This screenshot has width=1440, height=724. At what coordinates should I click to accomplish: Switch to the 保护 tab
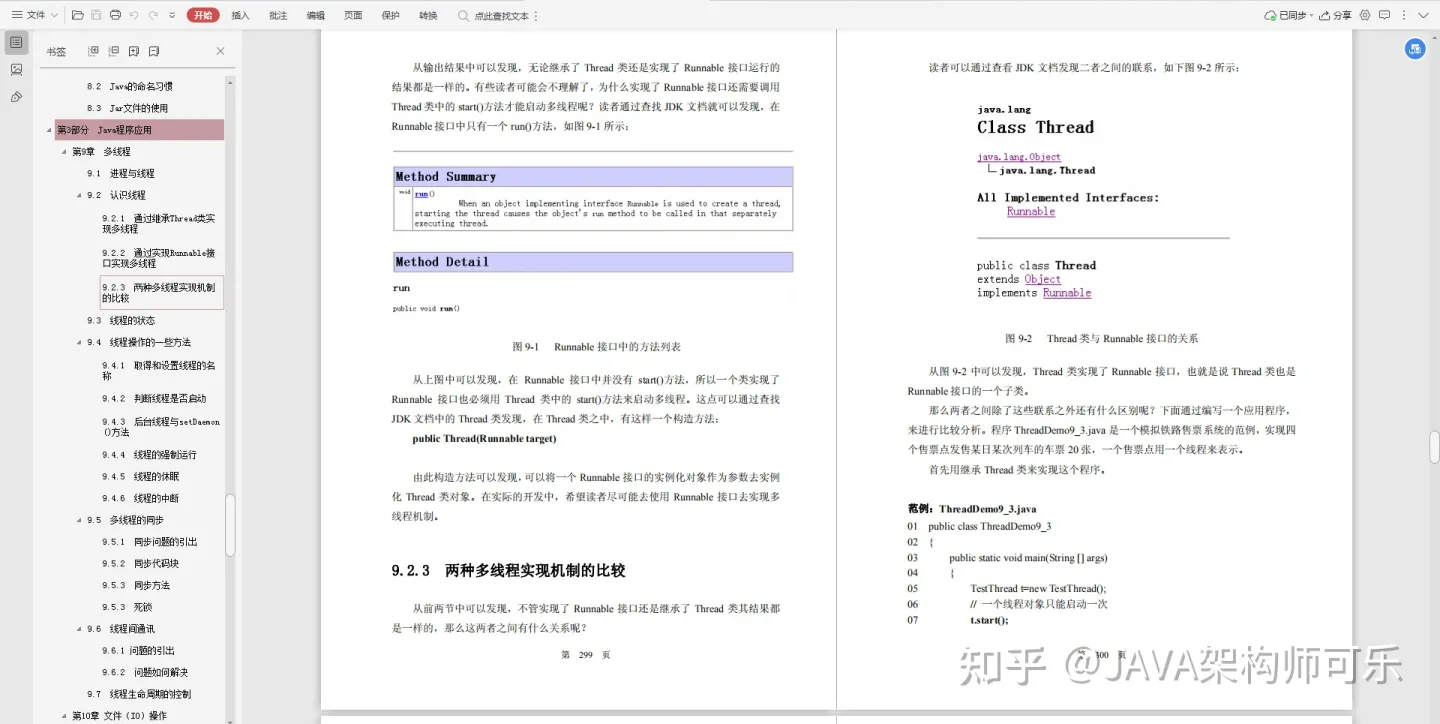pyautogui.click(x=390, y=15)
